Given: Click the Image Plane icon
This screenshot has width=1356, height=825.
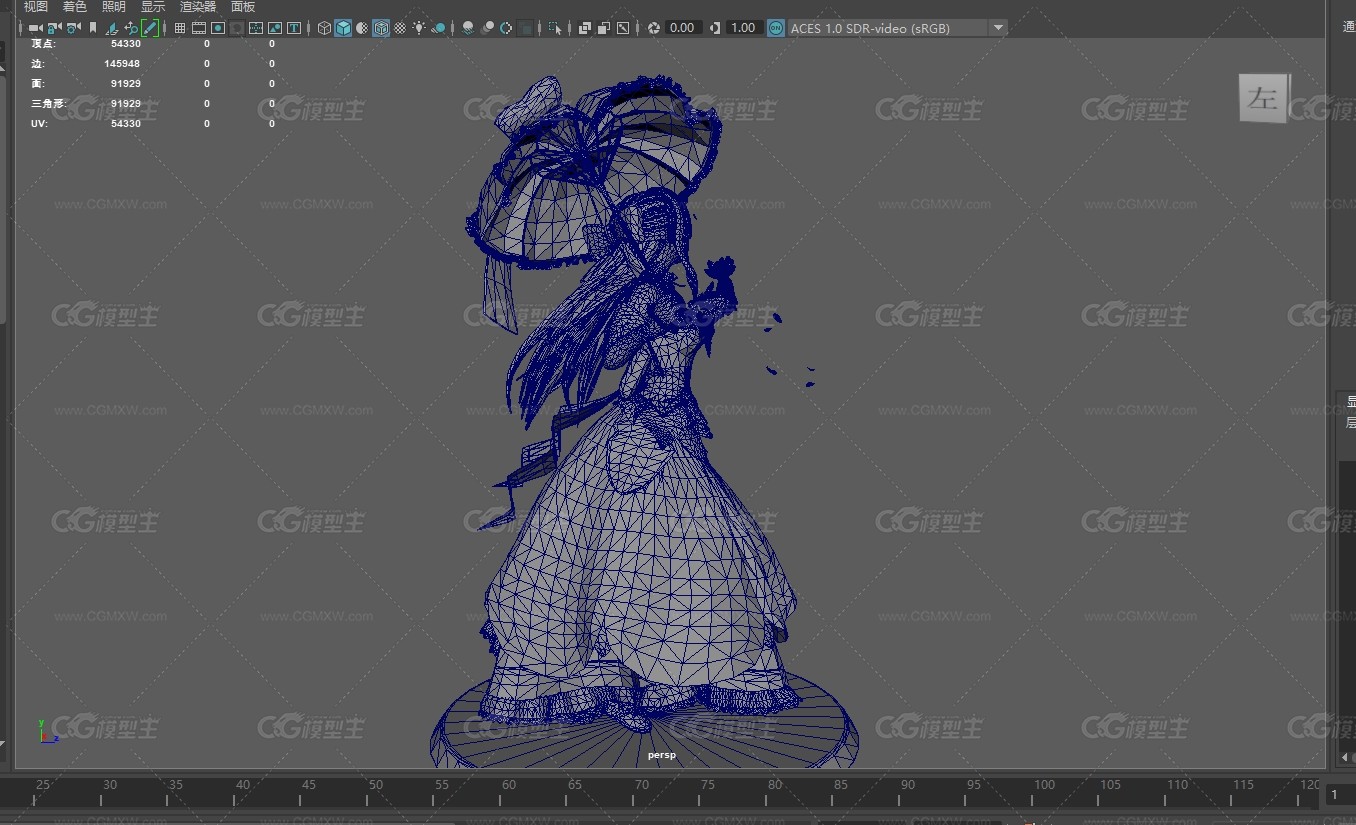Looking at the screenshot, I should [x=111, y=28].
